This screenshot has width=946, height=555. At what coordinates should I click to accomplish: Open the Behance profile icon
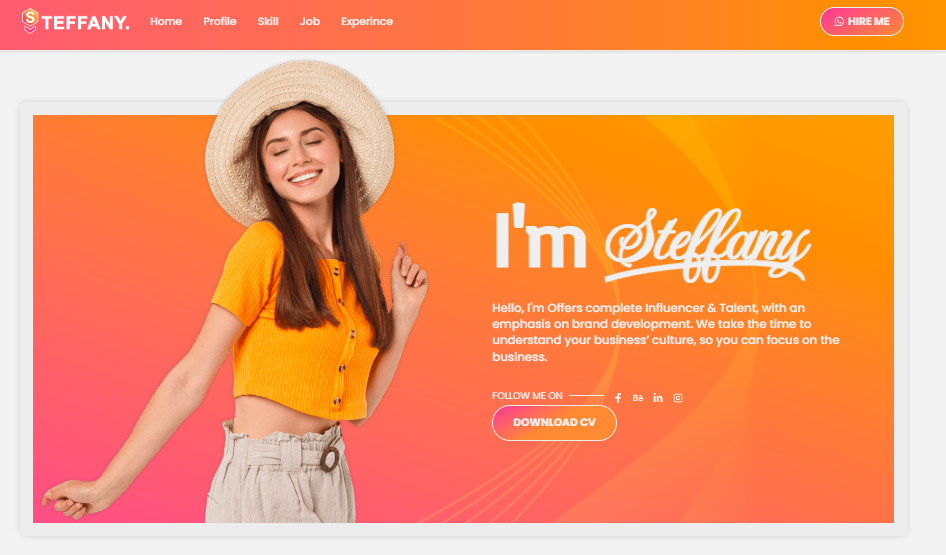[638, 398]
